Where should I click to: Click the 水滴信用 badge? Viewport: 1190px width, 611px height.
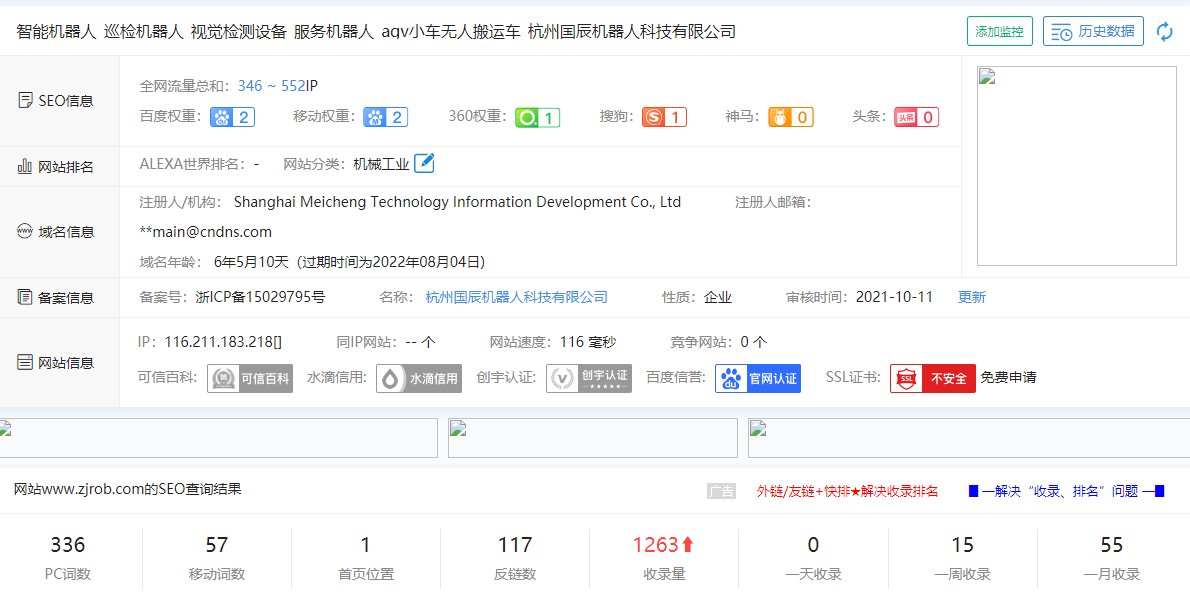pos(419,378)
